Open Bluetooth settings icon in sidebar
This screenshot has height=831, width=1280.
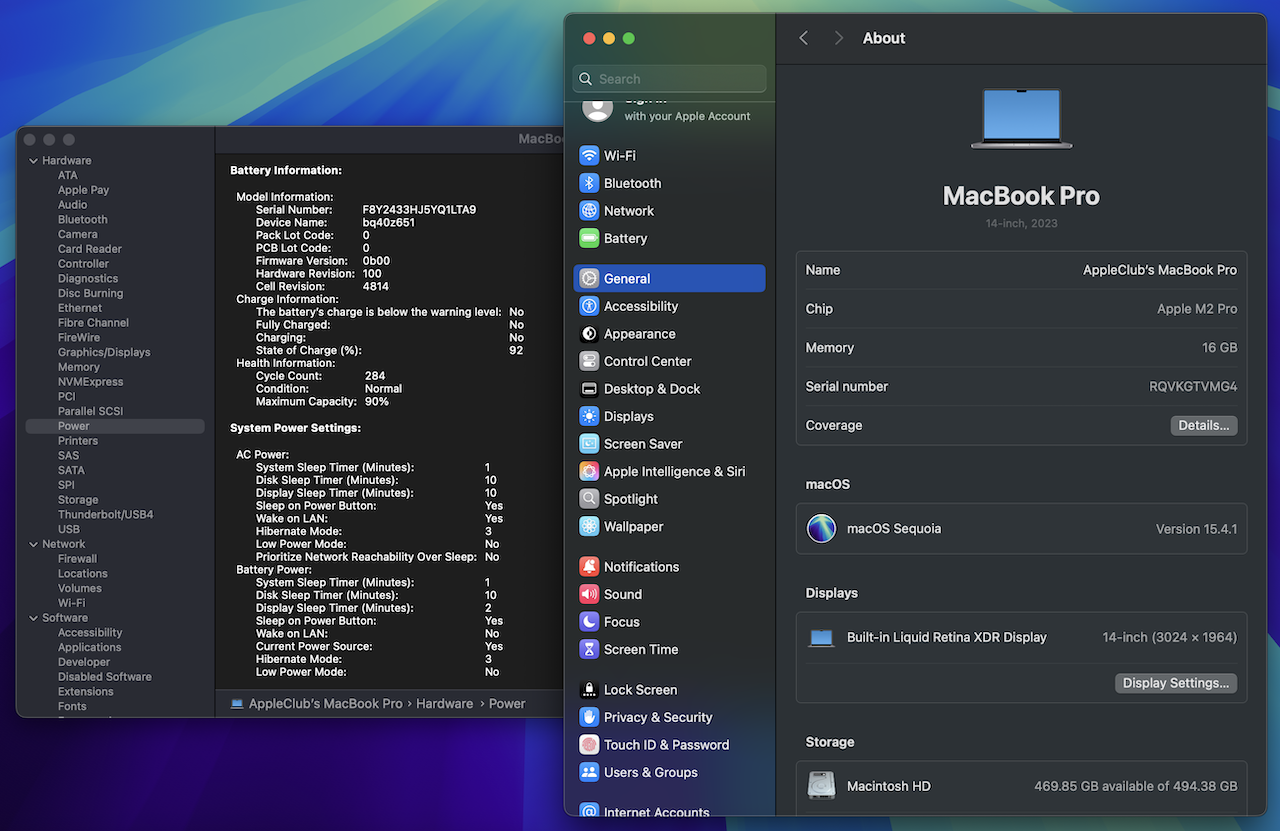coord(589,183)
